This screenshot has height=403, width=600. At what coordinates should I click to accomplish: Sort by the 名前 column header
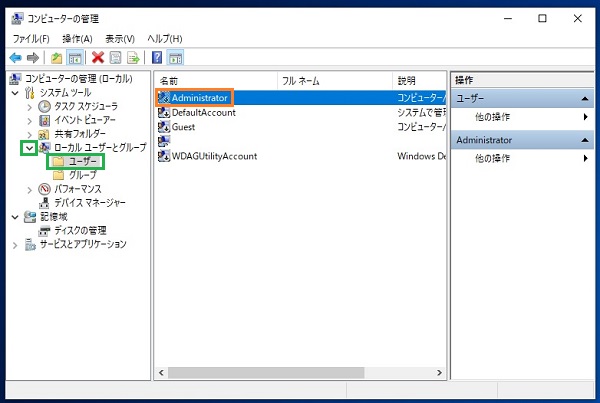pos(216,81)
